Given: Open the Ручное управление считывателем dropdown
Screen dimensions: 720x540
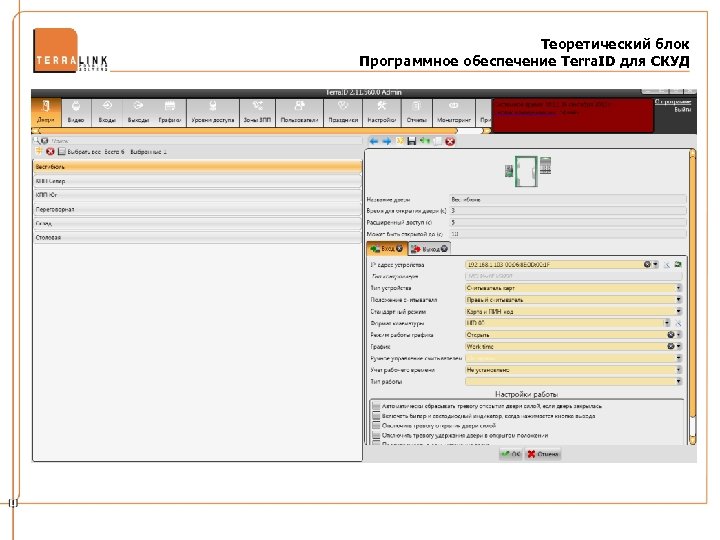Looking at the screenshot, I should [678, 358].
